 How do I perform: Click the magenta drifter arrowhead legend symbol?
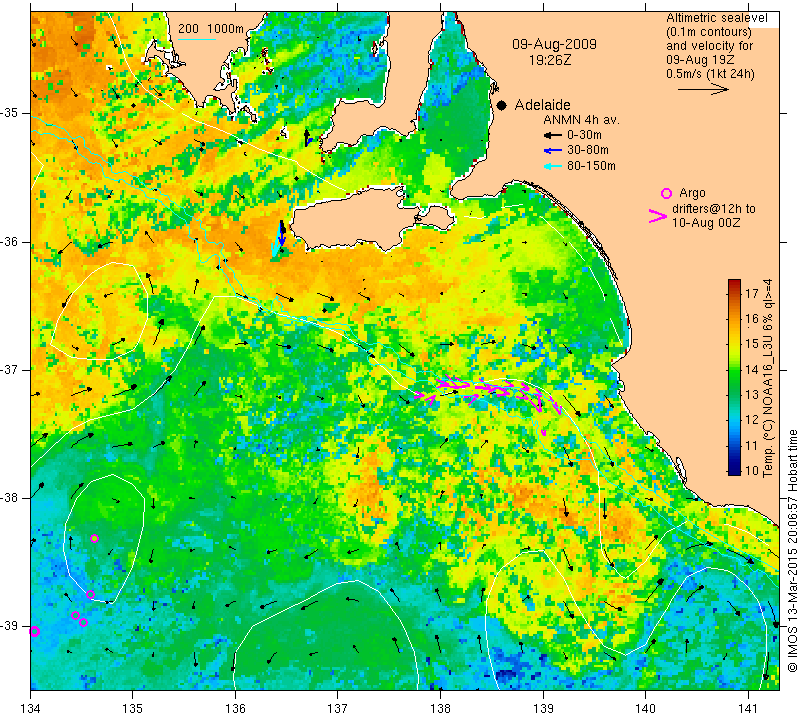(x=658, y=216)
